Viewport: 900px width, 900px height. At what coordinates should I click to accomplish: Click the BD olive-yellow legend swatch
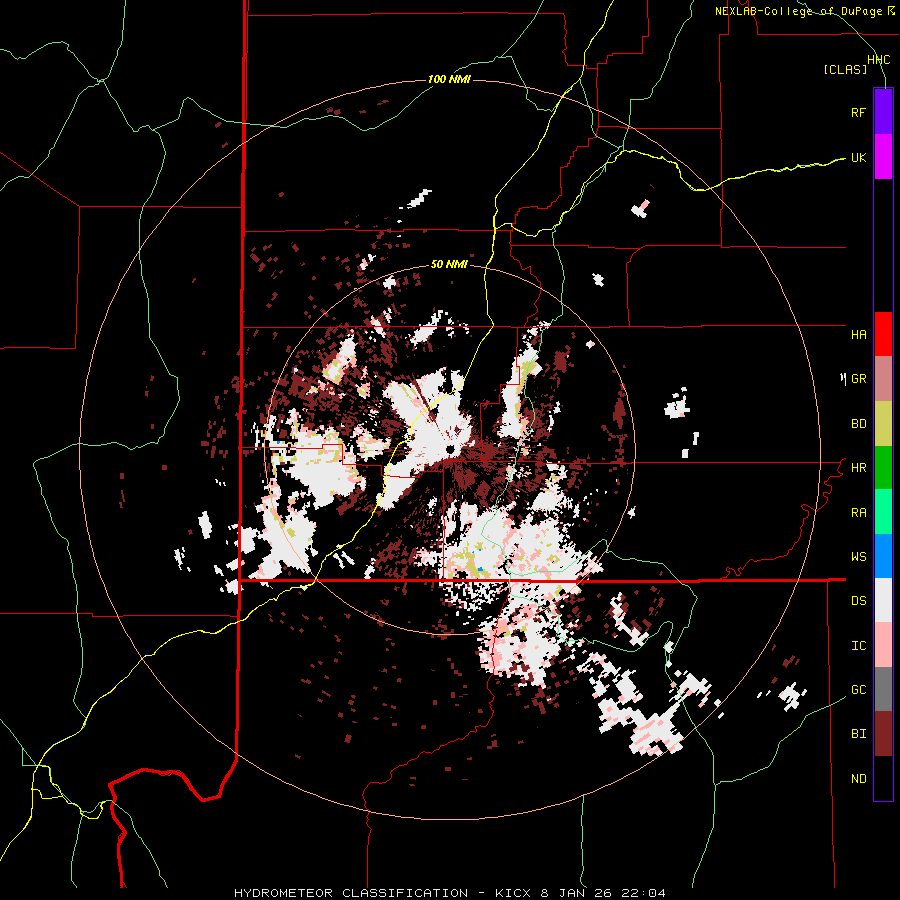click(x=883, y=424)
